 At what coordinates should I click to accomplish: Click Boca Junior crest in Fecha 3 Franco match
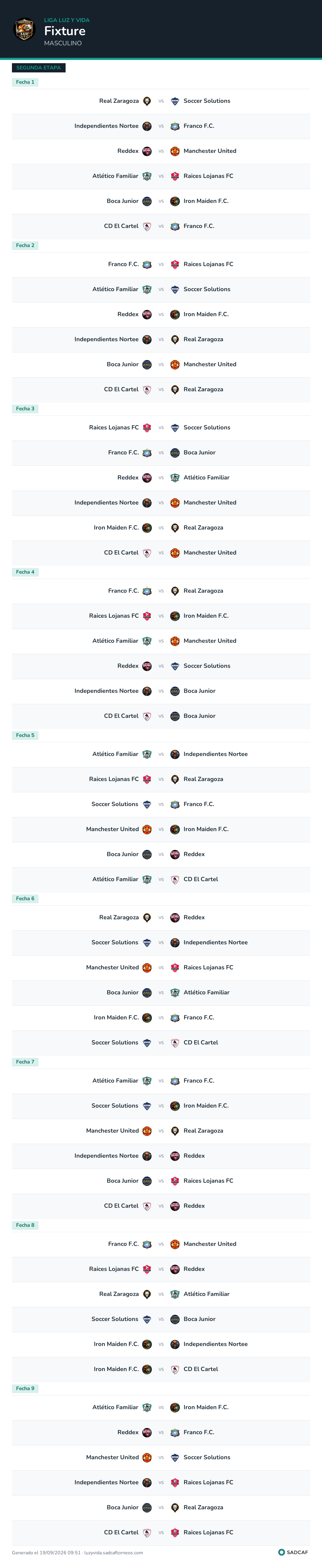[175, 453]
